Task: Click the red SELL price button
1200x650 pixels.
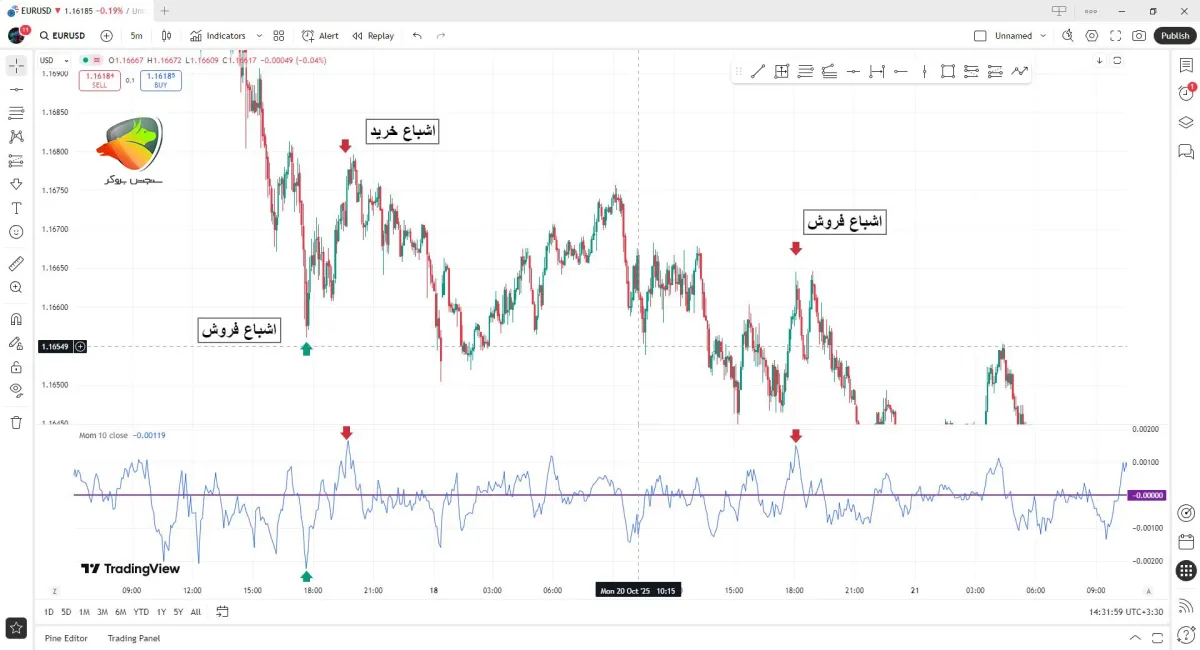Action: (99, 80)
